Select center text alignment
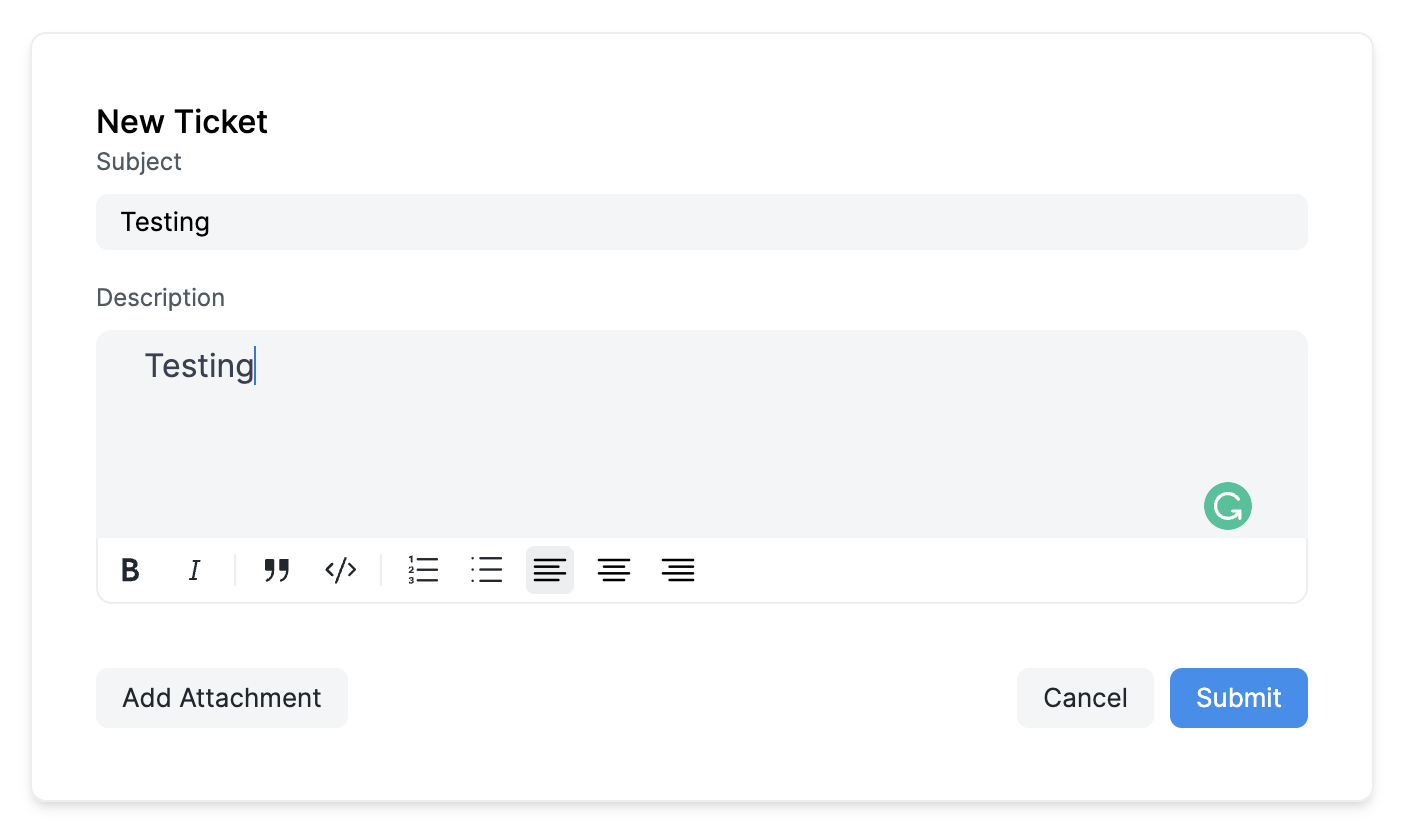 [x=613, y=570]
